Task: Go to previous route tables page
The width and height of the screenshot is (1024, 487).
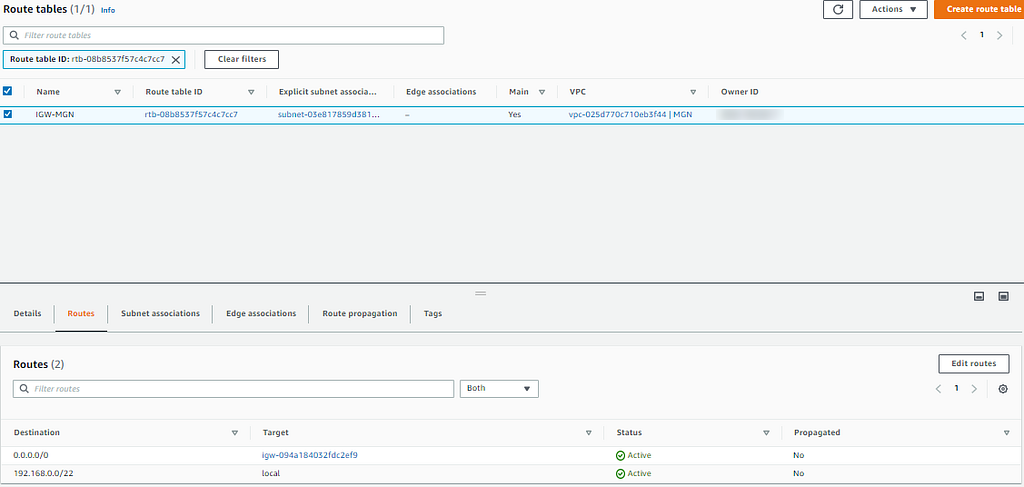Action: 963,35
